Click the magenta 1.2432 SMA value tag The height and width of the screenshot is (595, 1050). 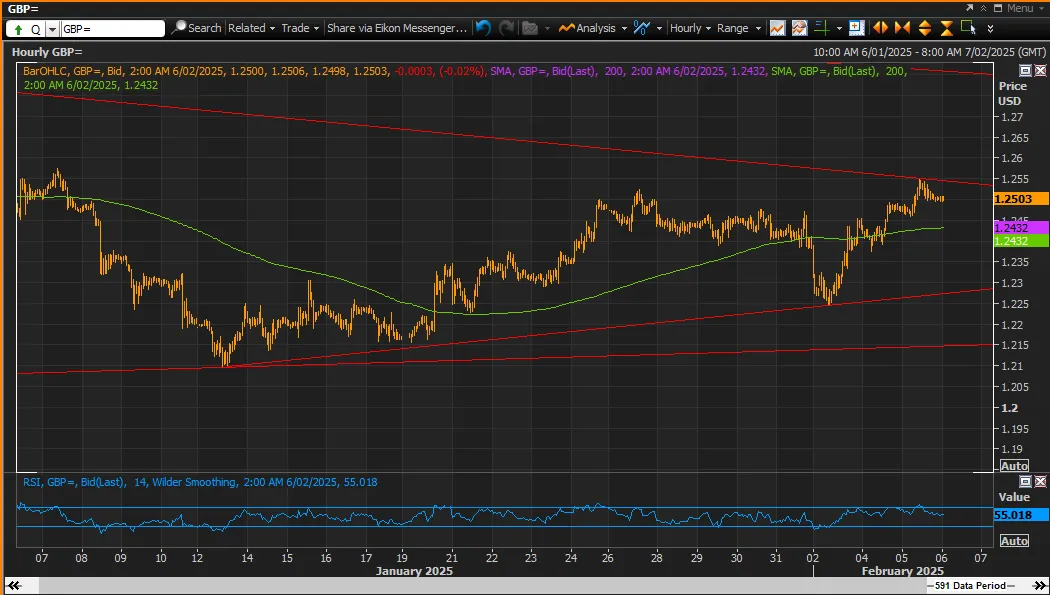pyautogui.click(x=1021, y=228)
